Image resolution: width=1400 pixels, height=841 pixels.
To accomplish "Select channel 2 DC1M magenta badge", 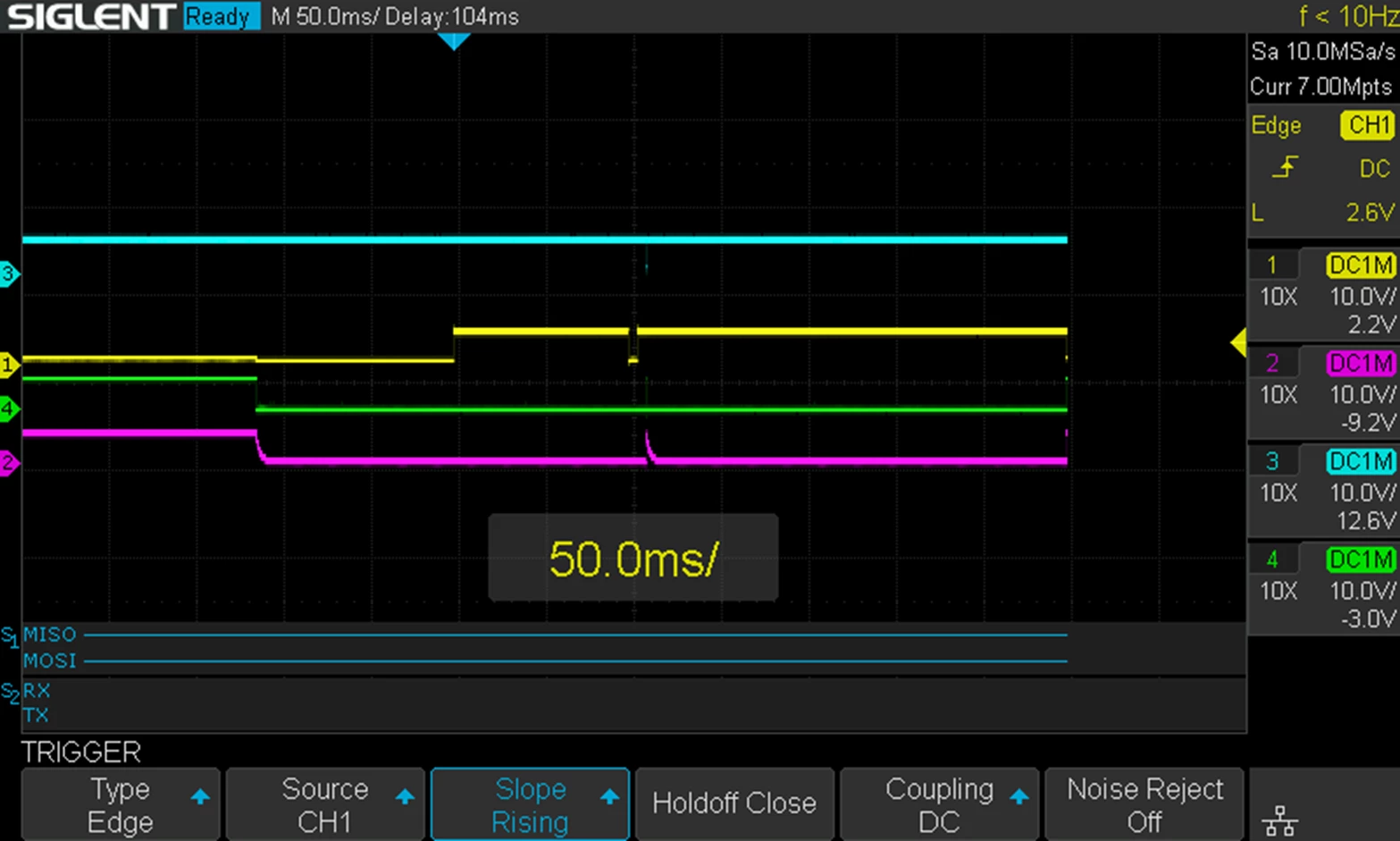I will point(1361,364).
